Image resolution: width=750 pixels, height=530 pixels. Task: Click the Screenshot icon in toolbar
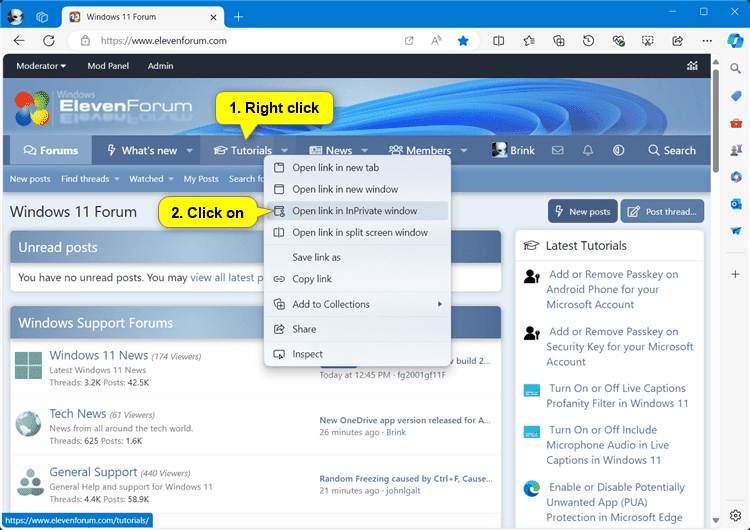[x=648, y=41]
